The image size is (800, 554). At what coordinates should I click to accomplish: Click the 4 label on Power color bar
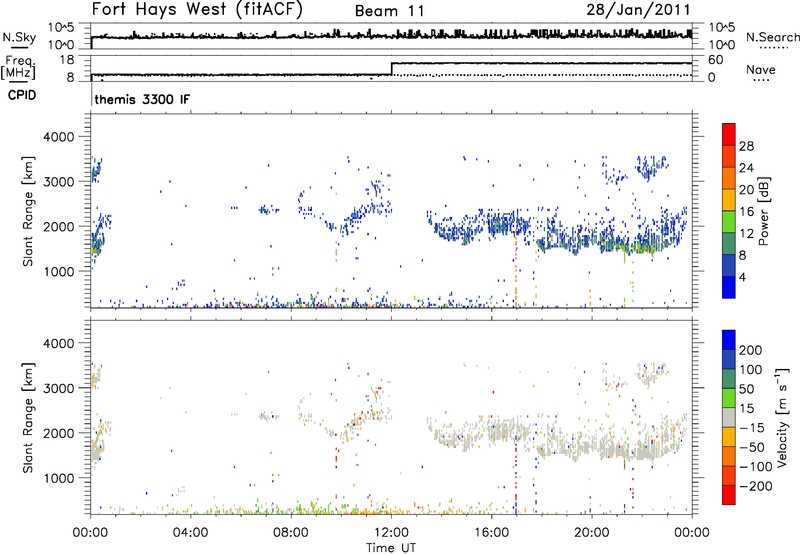coord(742,277)
